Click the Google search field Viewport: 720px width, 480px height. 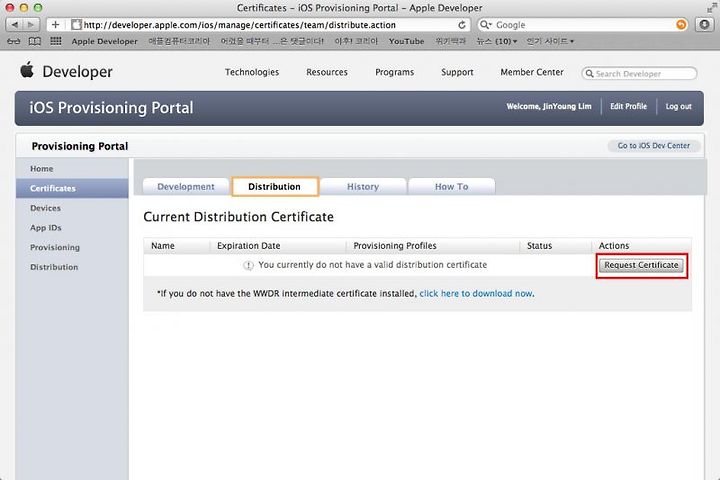point(583,24)
